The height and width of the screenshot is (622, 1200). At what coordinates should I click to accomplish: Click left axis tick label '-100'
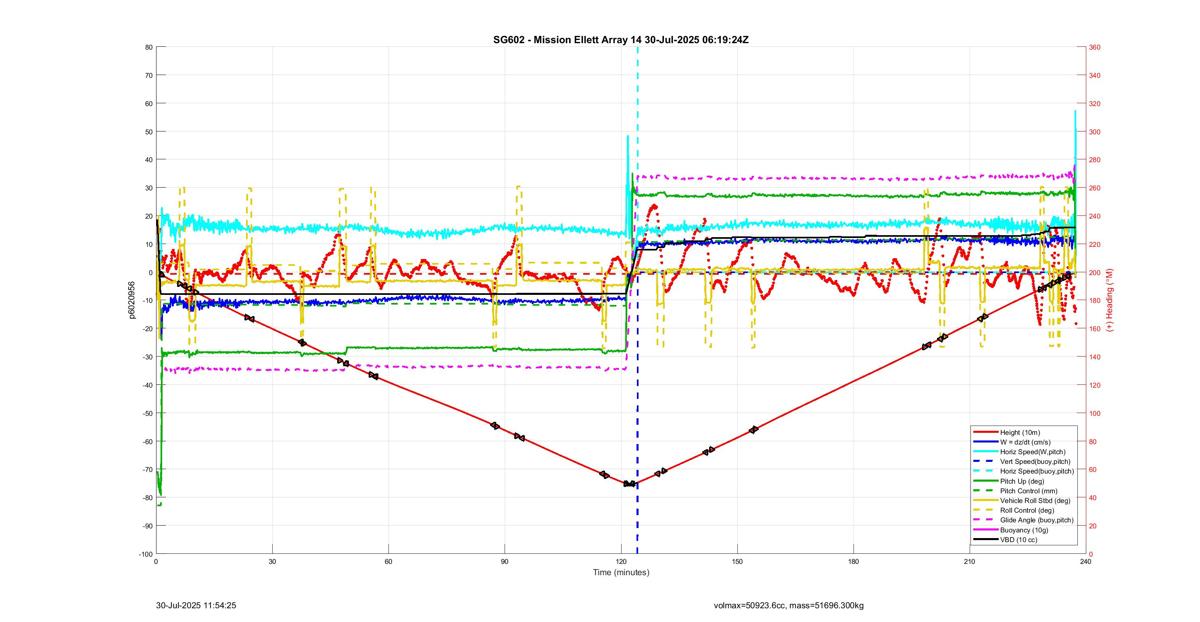pyautogui.click(x=144, y=553)
